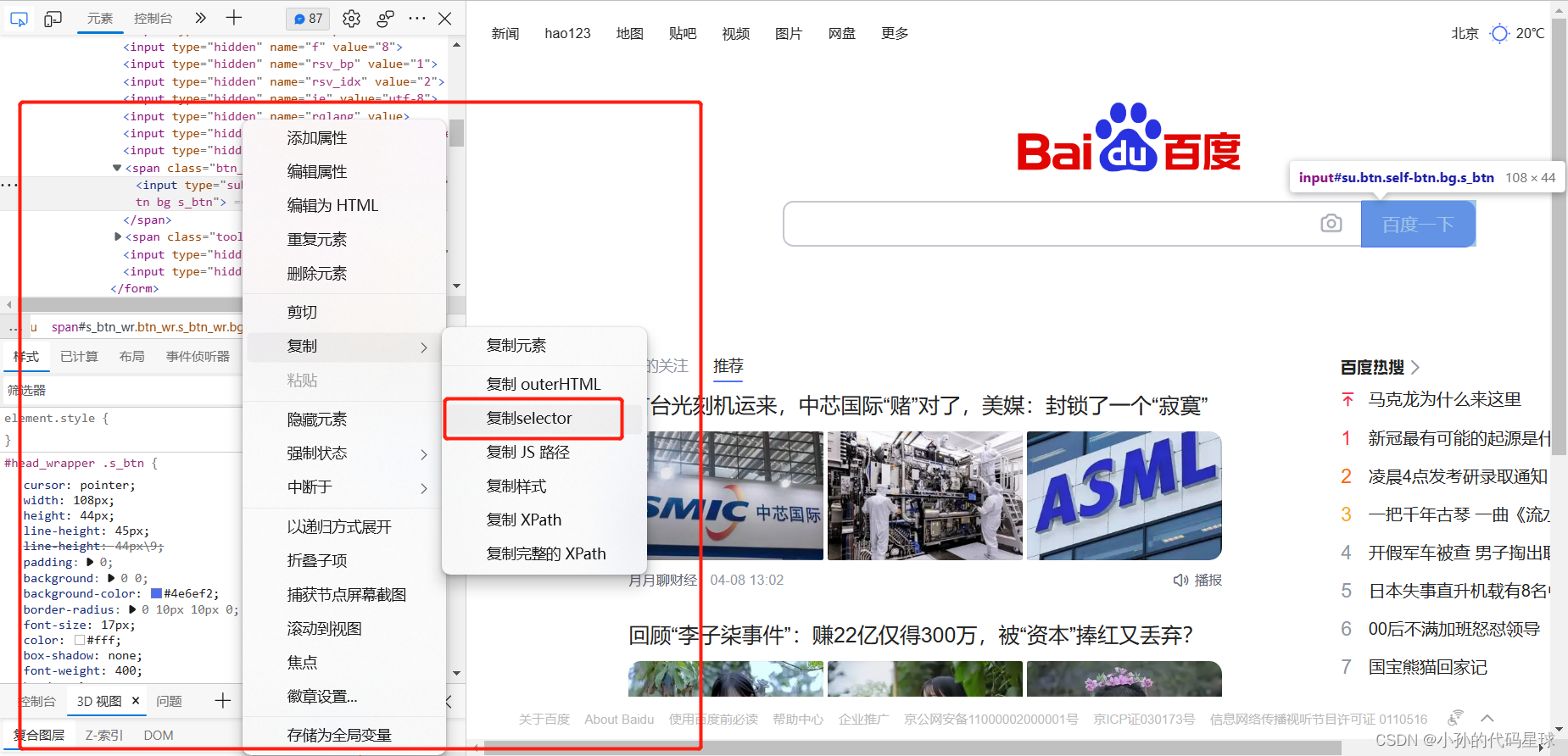
Task: Expand the 强制状态 submenu arrow
Action: tap(424, 454)
